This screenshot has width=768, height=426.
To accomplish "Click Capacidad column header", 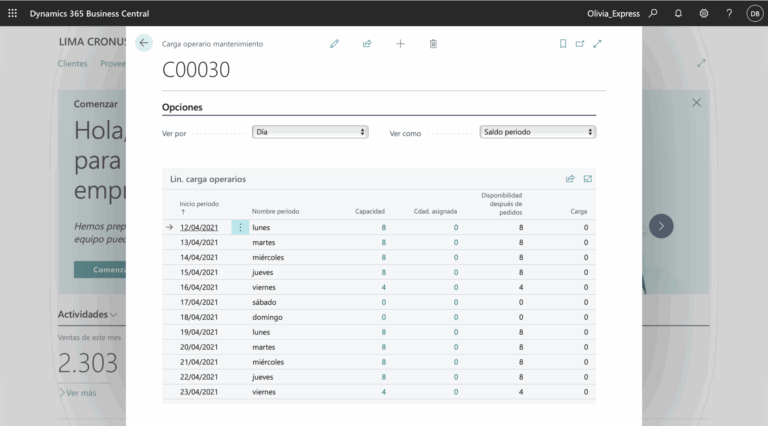I will 370,212.
